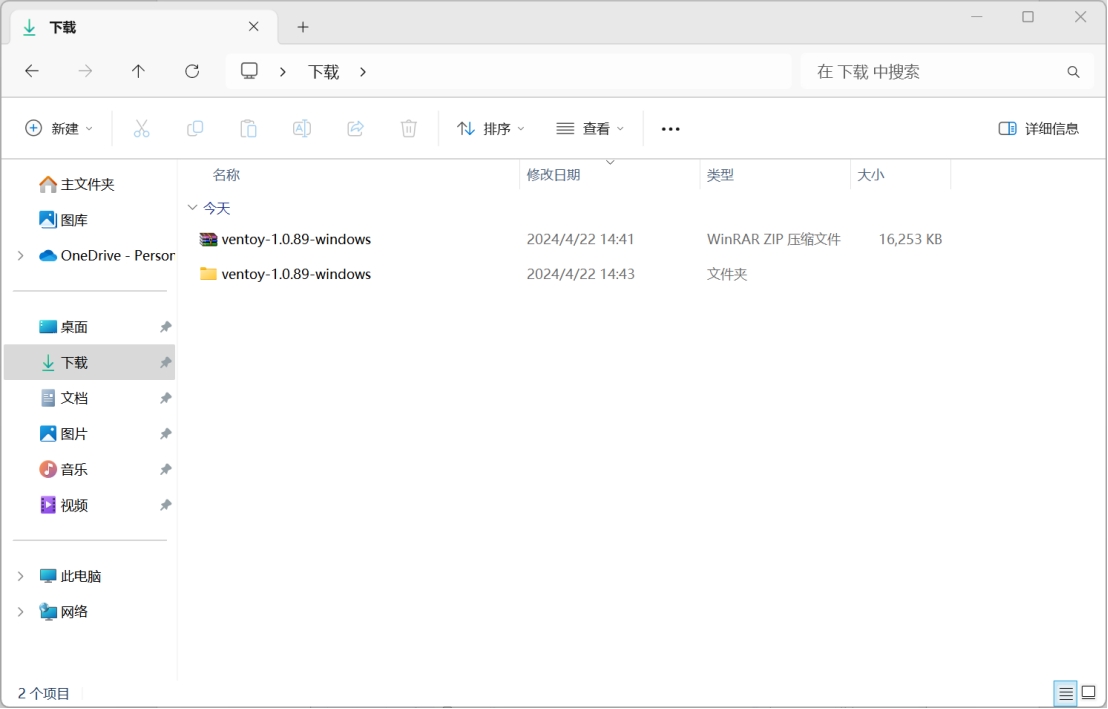1108x709 pixels.
Task: Click the 新建 new item button
Action: 59,128
